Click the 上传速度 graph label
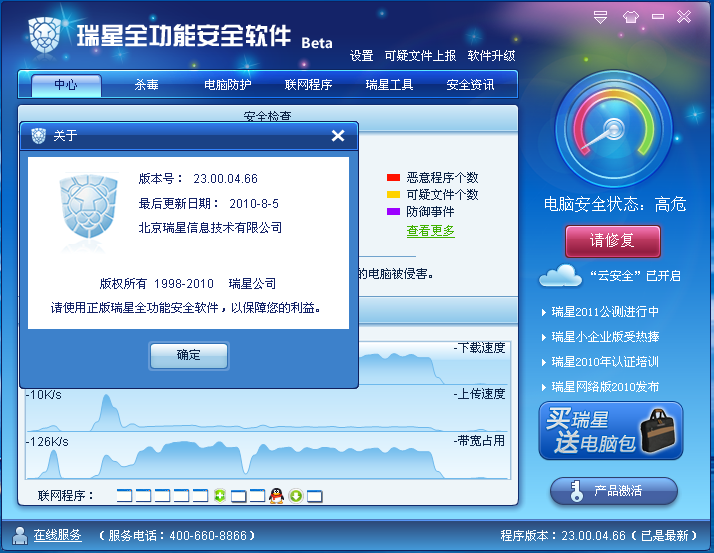Screen dimensions: 714x553 480,394
